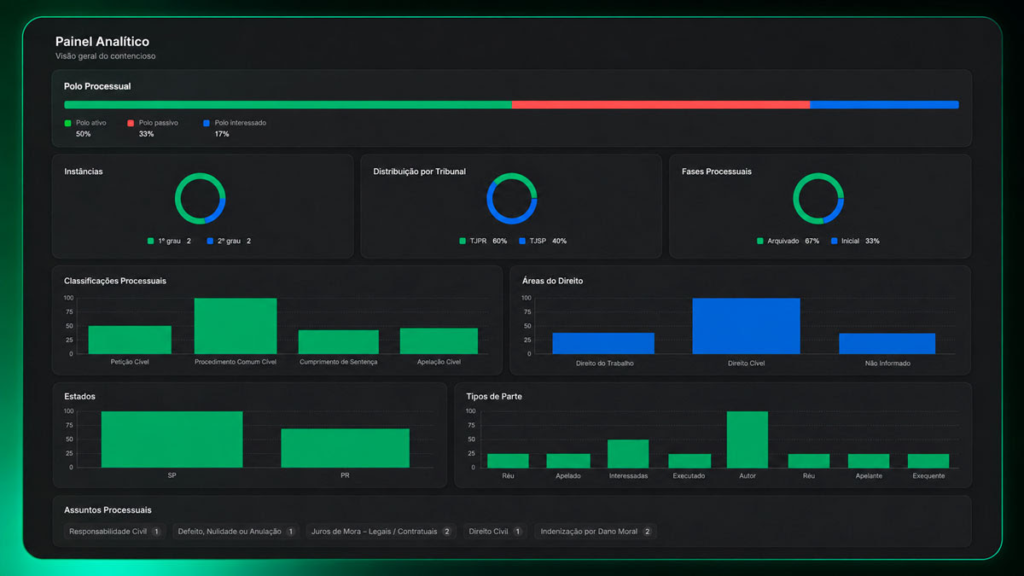The height and width of the screenshot is (576, 1024).
Task: Toggle the Arquivado legend item
Action: [x=788, y=241]
